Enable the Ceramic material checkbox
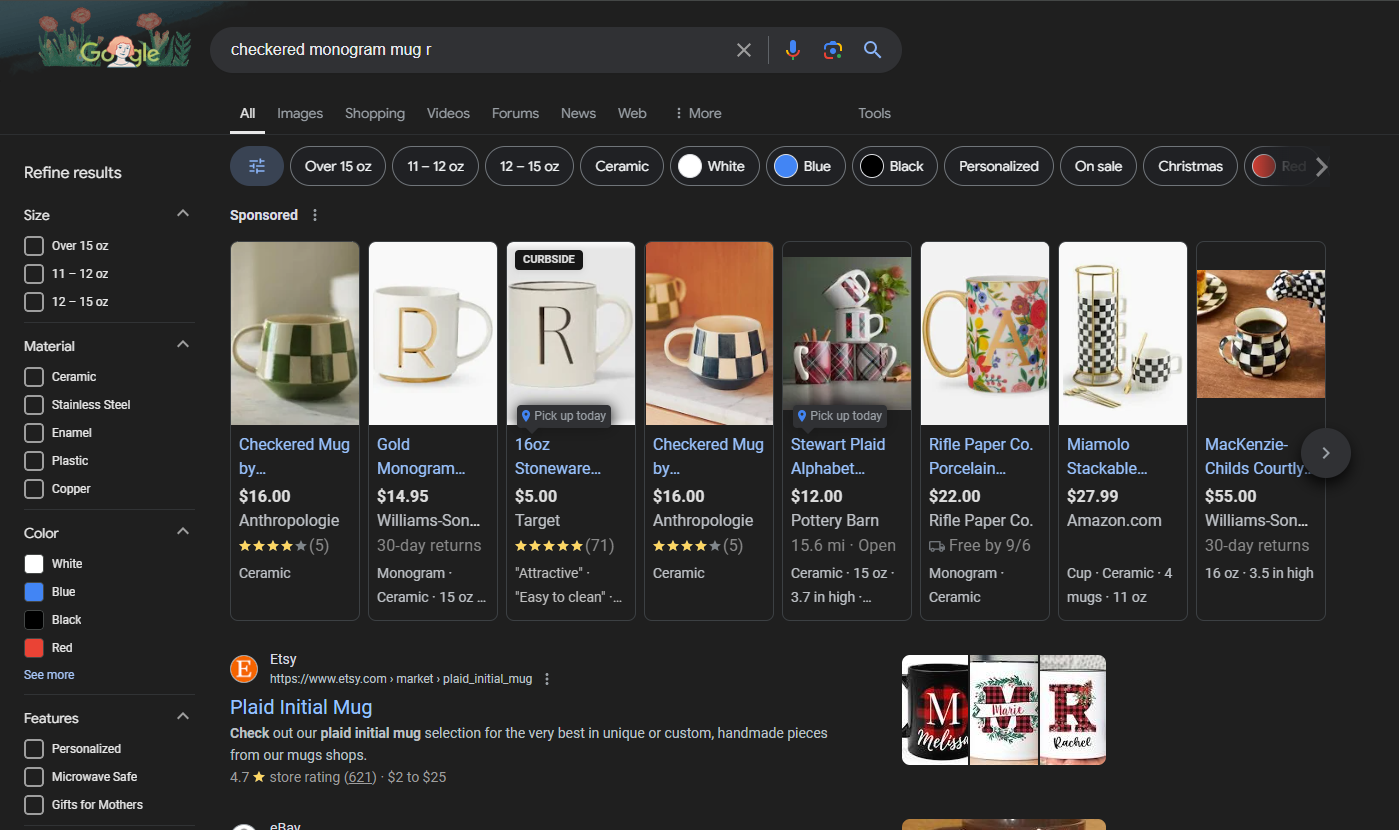The image size is (1399, 830). 34,377
